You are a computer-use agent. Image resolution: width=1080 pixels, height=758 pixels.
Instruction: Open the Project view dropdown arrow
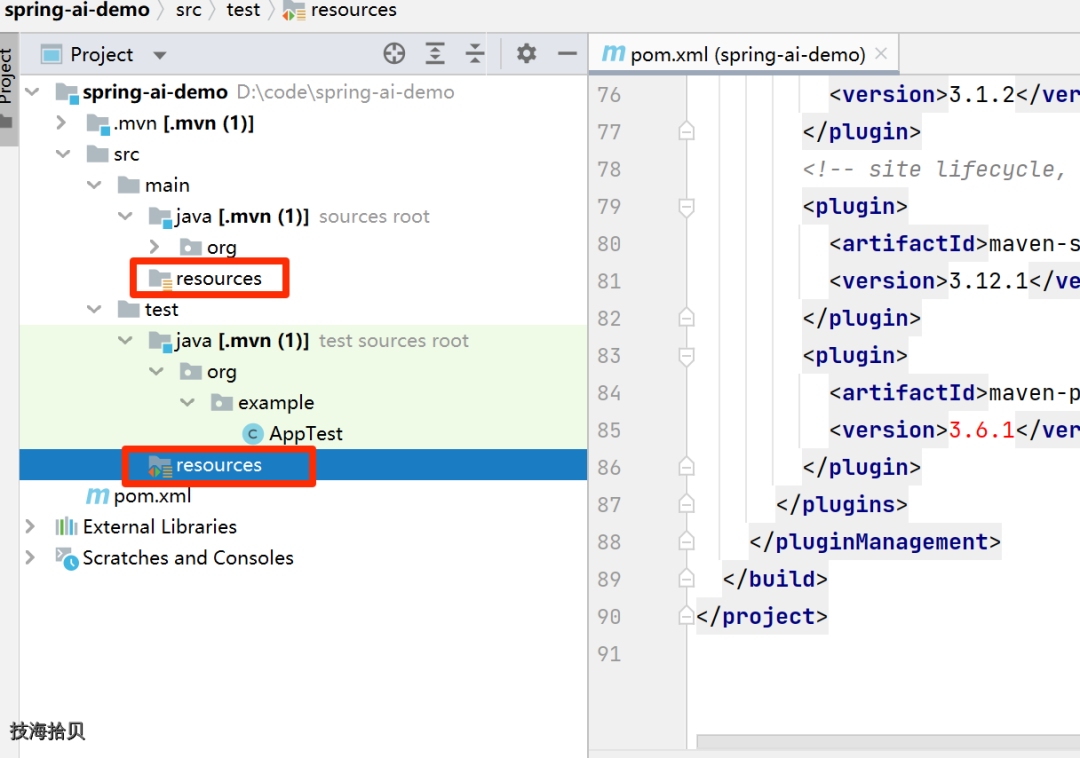click(160, 55)
